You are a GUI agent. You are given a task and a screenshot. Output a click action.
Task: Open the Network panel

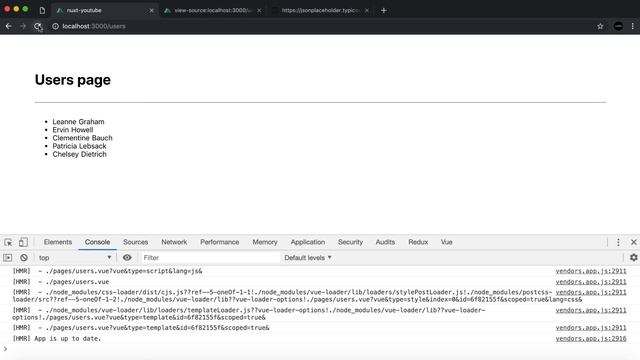[x=174, y=242]
